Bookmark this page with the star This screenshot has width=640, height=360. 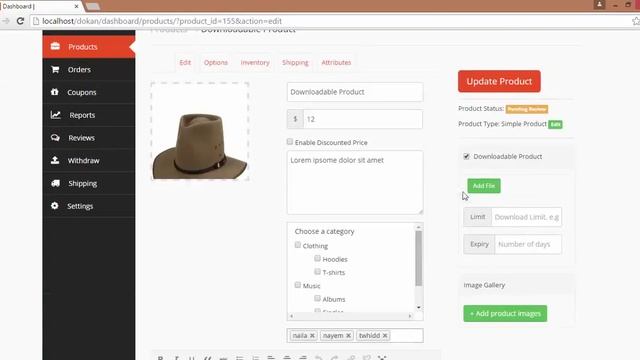click(636, 21)
